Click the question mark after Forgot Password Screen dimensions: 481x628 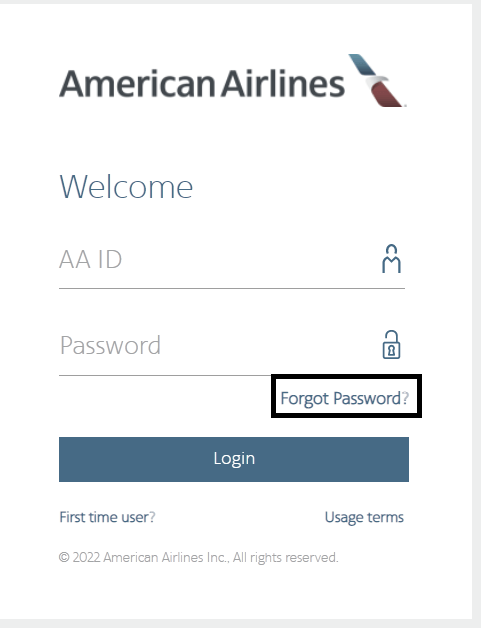click(405, 398)
